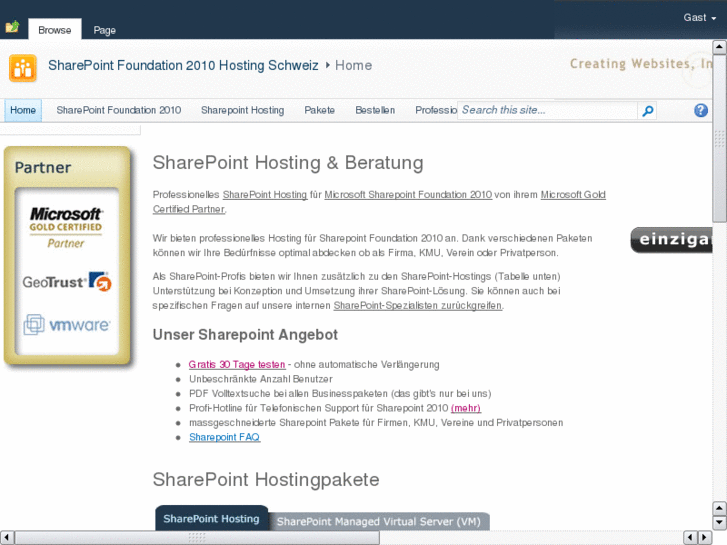727x545 pixels.
Task: Click the GeoTrust partner logo
Action: (x=67, y=282)
